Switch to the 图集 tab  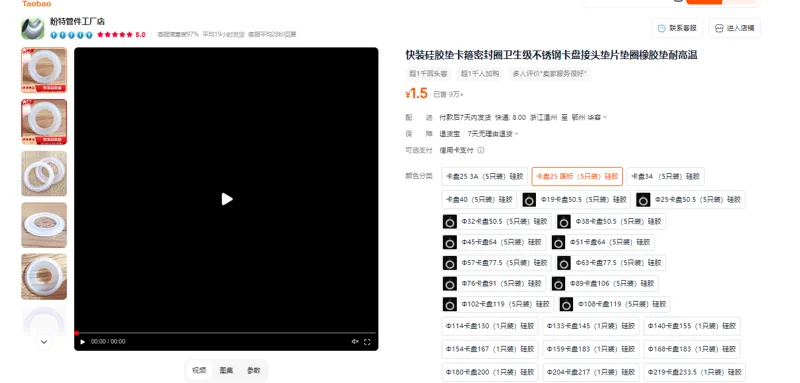point(226,371)
